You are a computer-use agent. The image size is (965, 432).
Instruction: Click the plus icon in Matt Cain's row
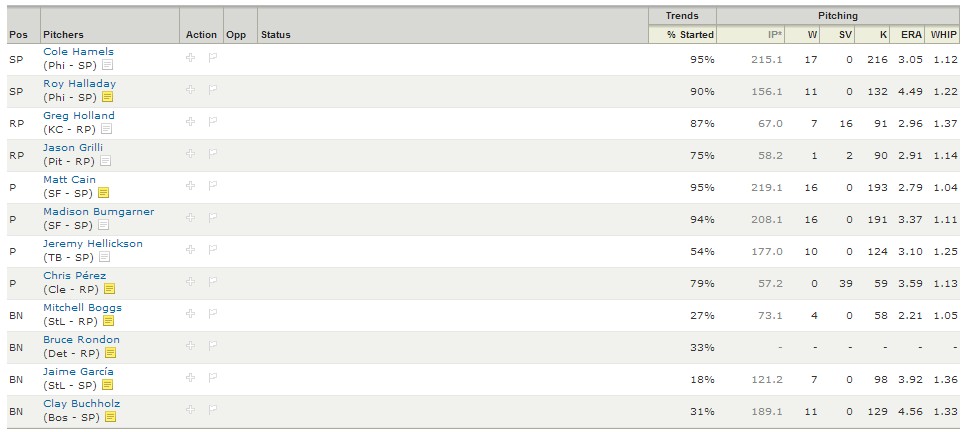191,185
